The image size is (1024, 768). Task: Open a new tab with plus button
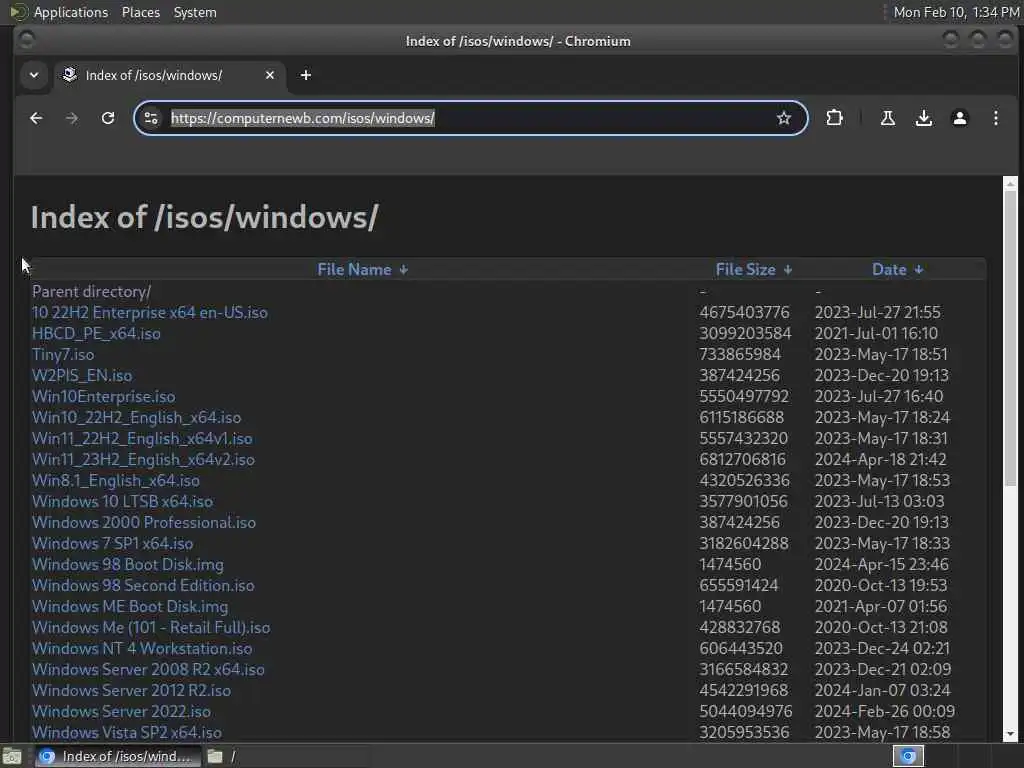pos(306,75)
